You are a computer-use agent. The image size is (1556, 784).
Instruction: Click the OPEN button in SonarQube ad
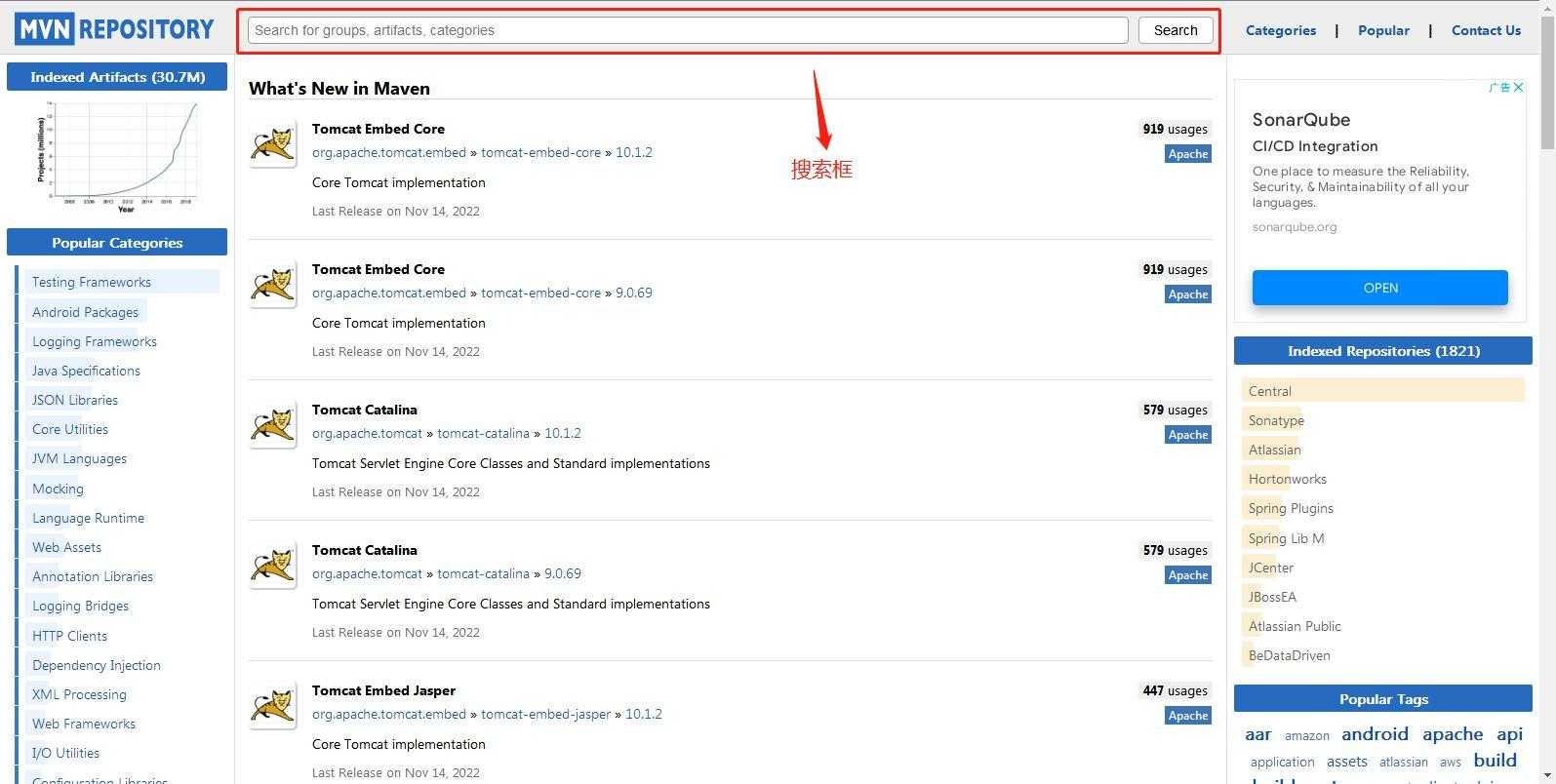tap(1380, 288)
